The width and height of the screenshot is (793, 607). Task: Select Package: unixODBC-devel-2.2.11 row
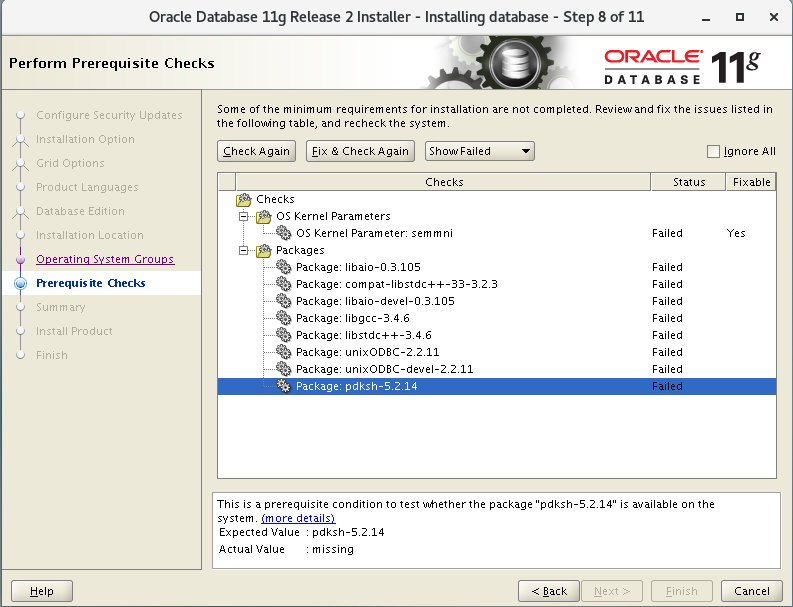pyautogui.click(x=497, y=369)
